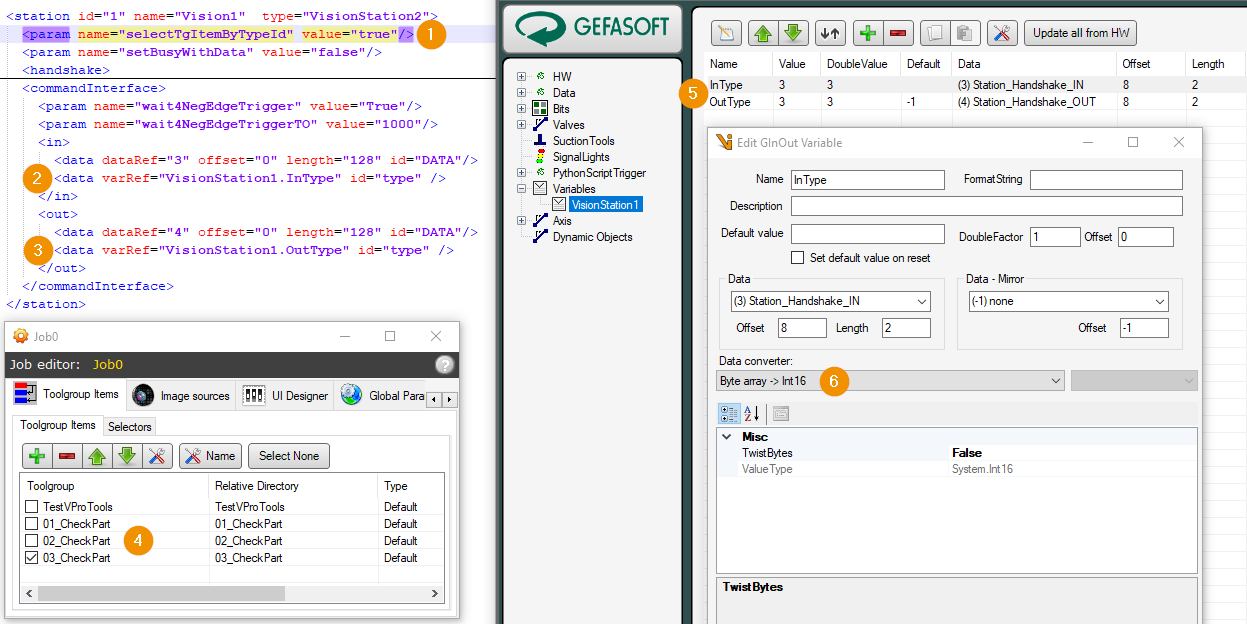The height and width of the screenshot is (624, 1247).
Task: Click the green down arrow in Toolgroup Items toolbar
Action: click(126, 456)
